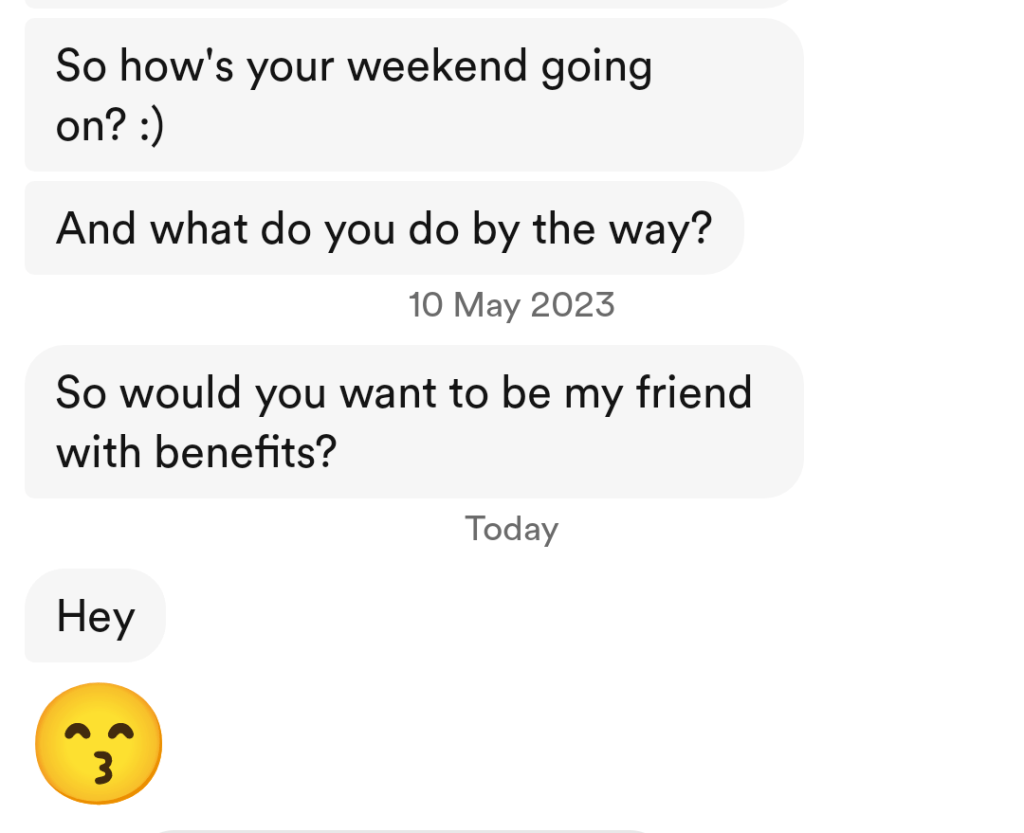Tap the kissing face emoji message
Viewport: 1024px width, 833px height.
point(98,743)
